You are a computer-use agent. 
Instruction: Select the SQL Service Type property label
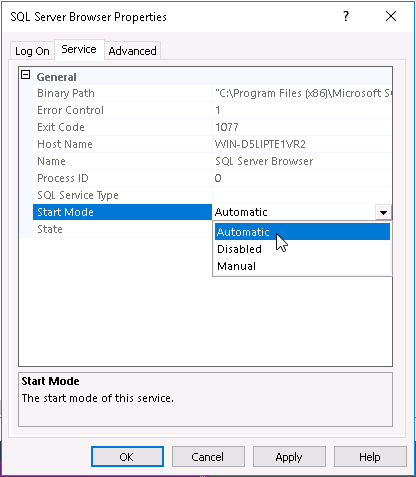click(x=78, y=195)
